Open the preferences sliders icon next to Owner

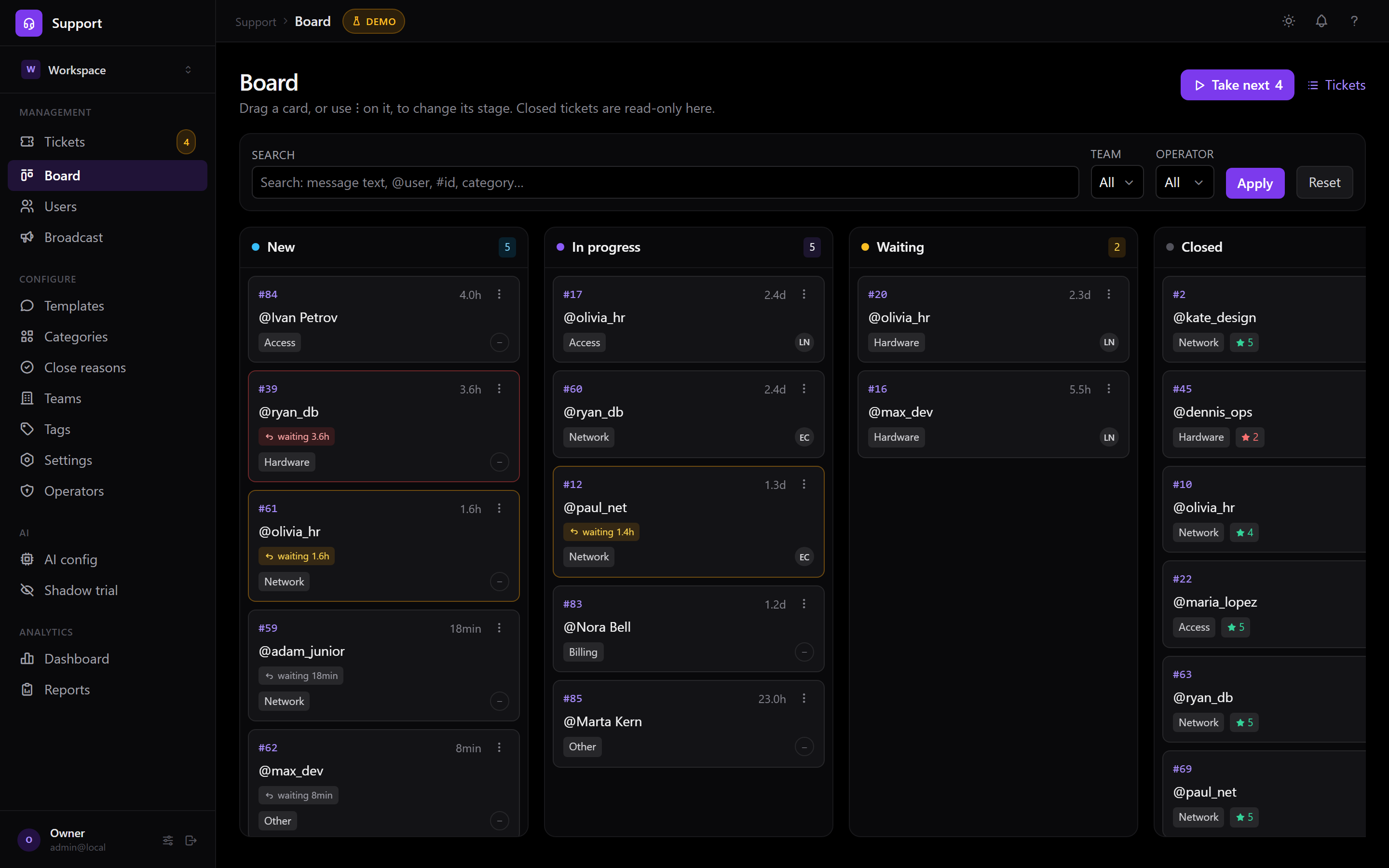pyautogui.click(x=168, y=840)
